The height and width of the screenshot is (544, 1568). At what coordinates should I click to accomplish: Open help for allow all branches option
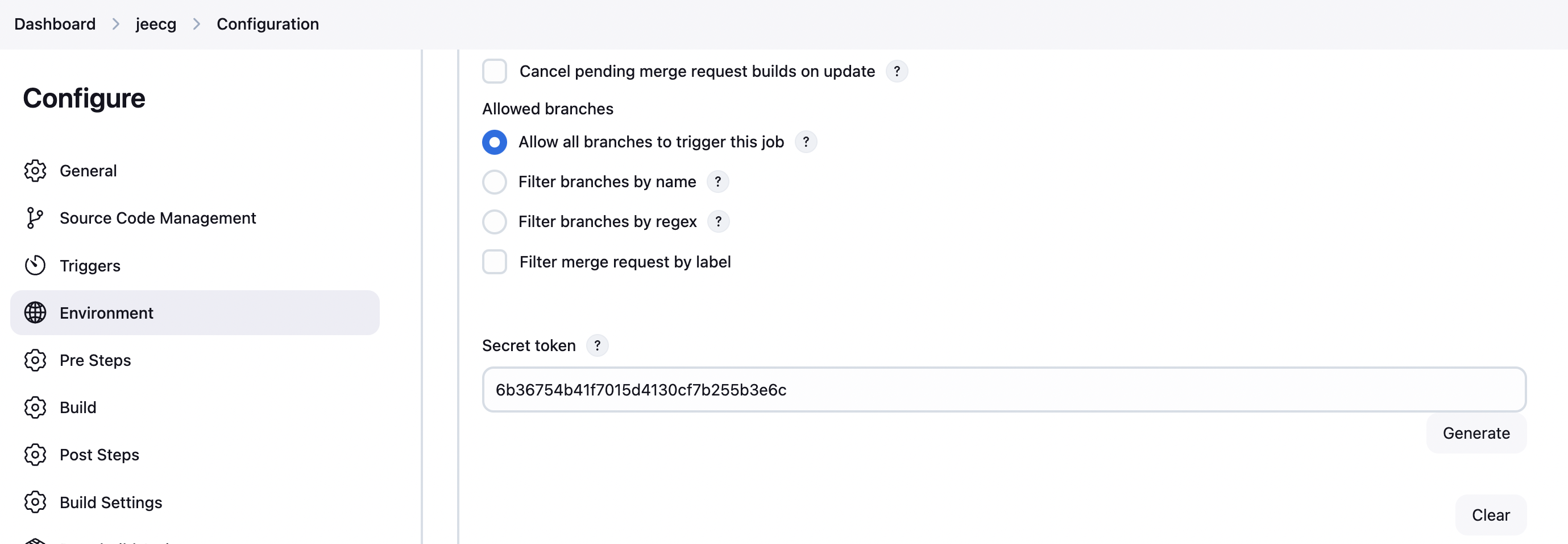click(807, 142)
